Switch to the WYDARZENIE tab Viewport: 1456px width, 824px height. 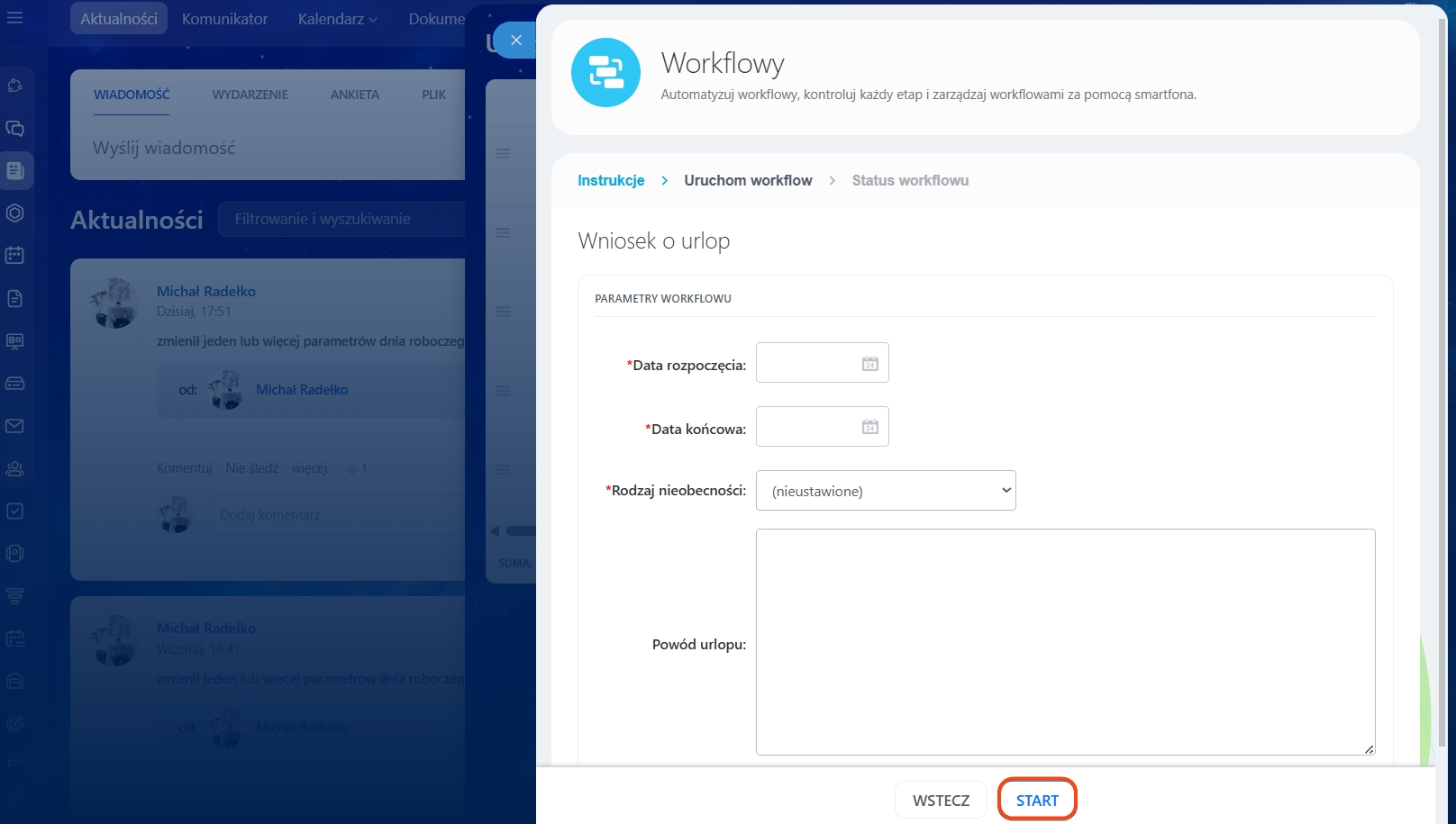click(250, 95)
